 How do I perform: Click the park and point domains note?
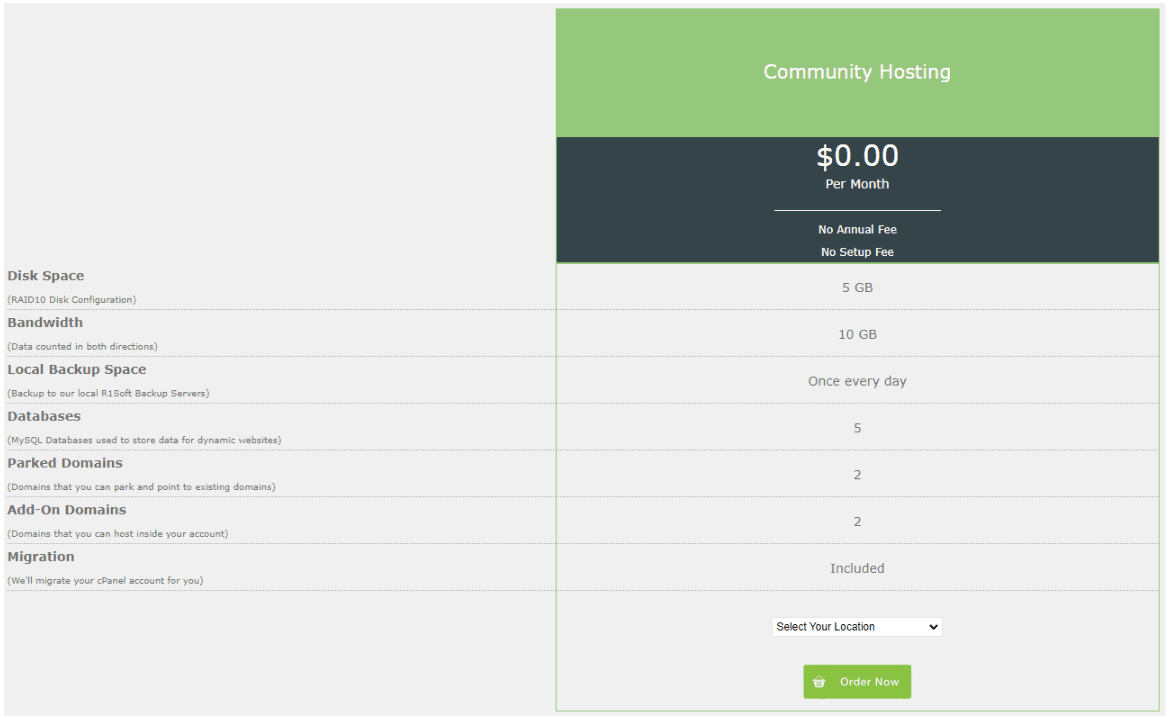tap(141, 488)
